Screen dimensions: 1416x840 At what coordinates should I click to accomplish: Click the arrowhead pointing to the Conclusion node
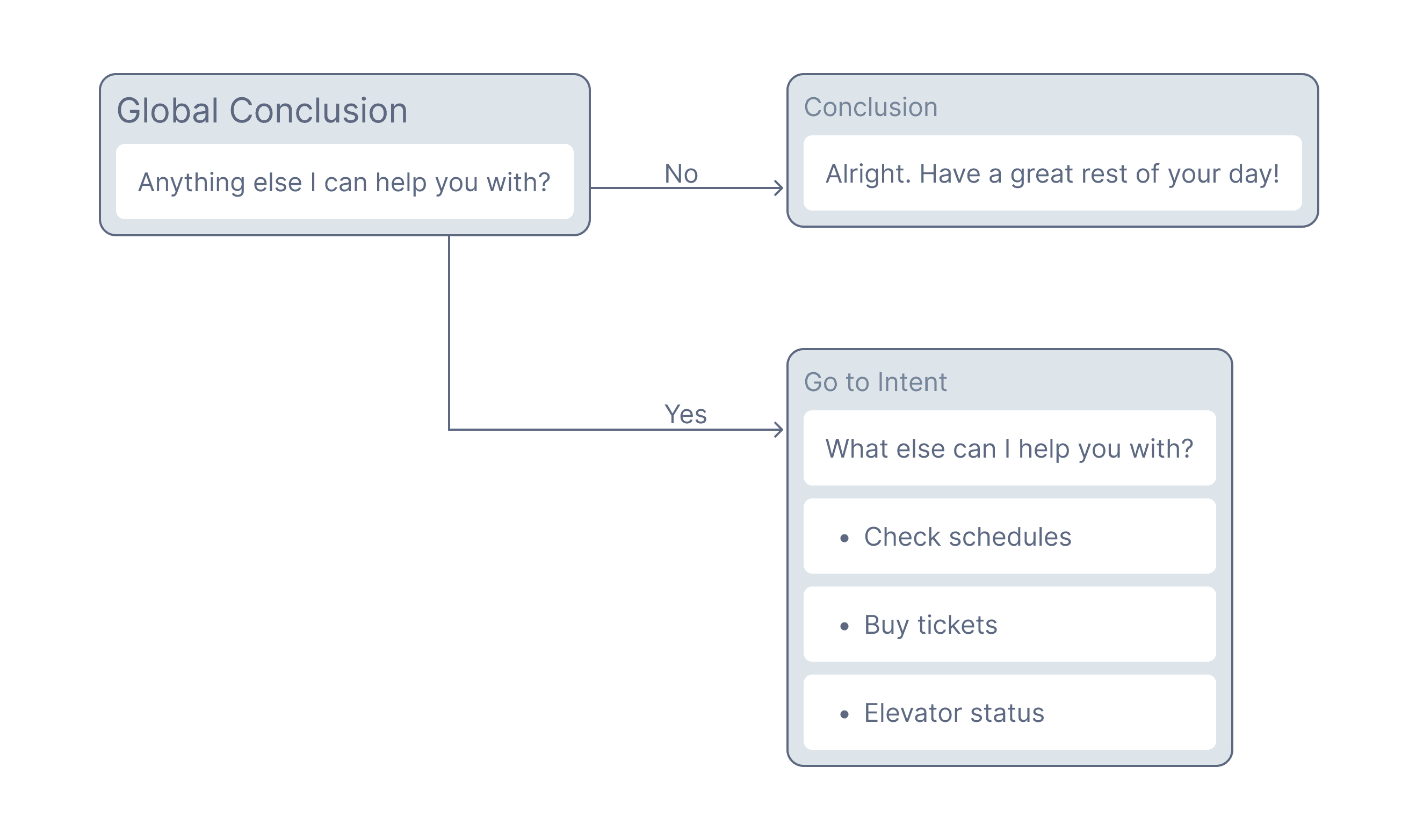(779, 188)
